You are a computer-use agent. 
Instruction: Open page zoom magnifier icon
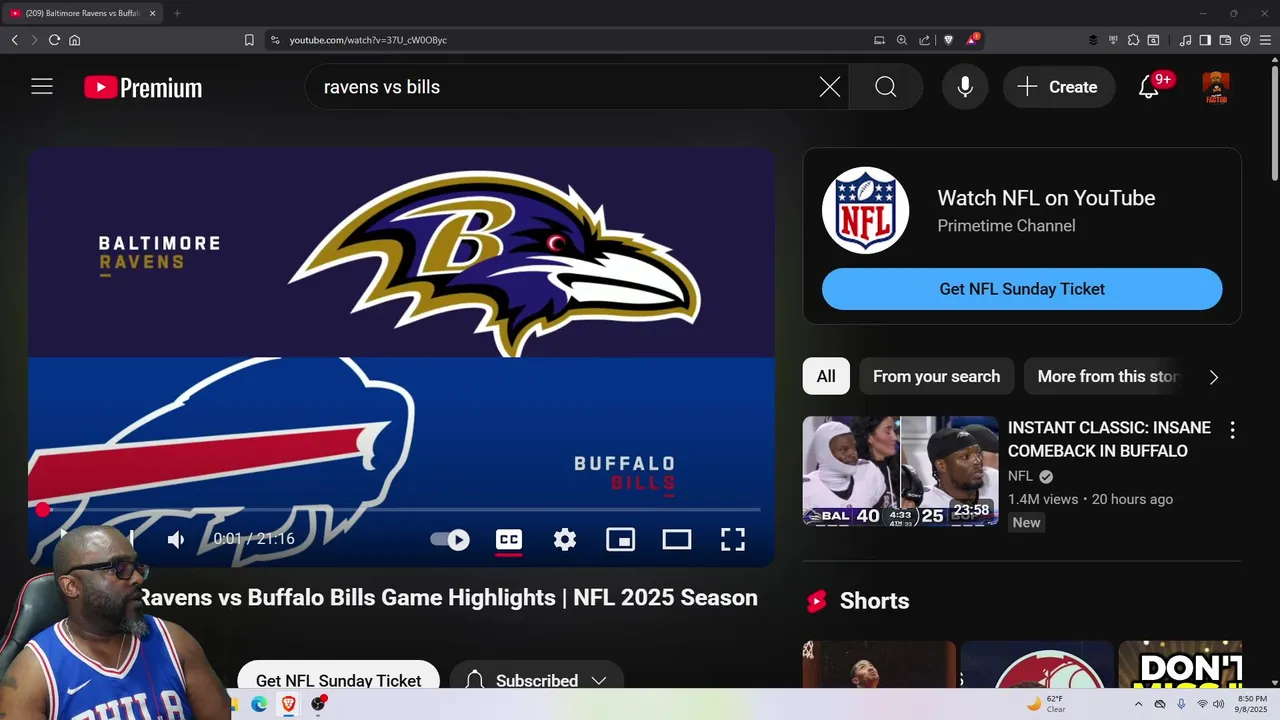click(x=901, y=40)
